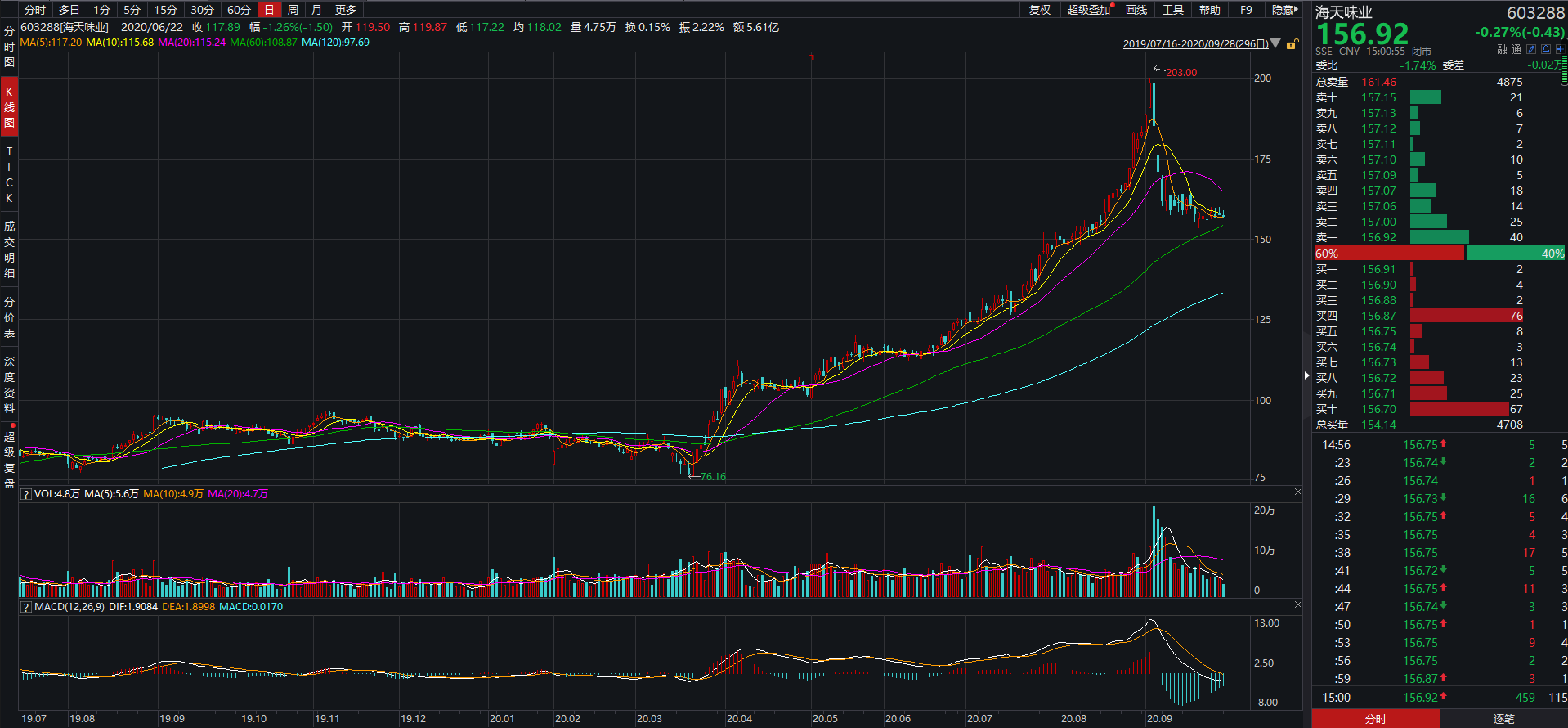1568x728 pixels.
Task: Open the MACD indicator help question-mark icon
Action: [x=26, y=607]
